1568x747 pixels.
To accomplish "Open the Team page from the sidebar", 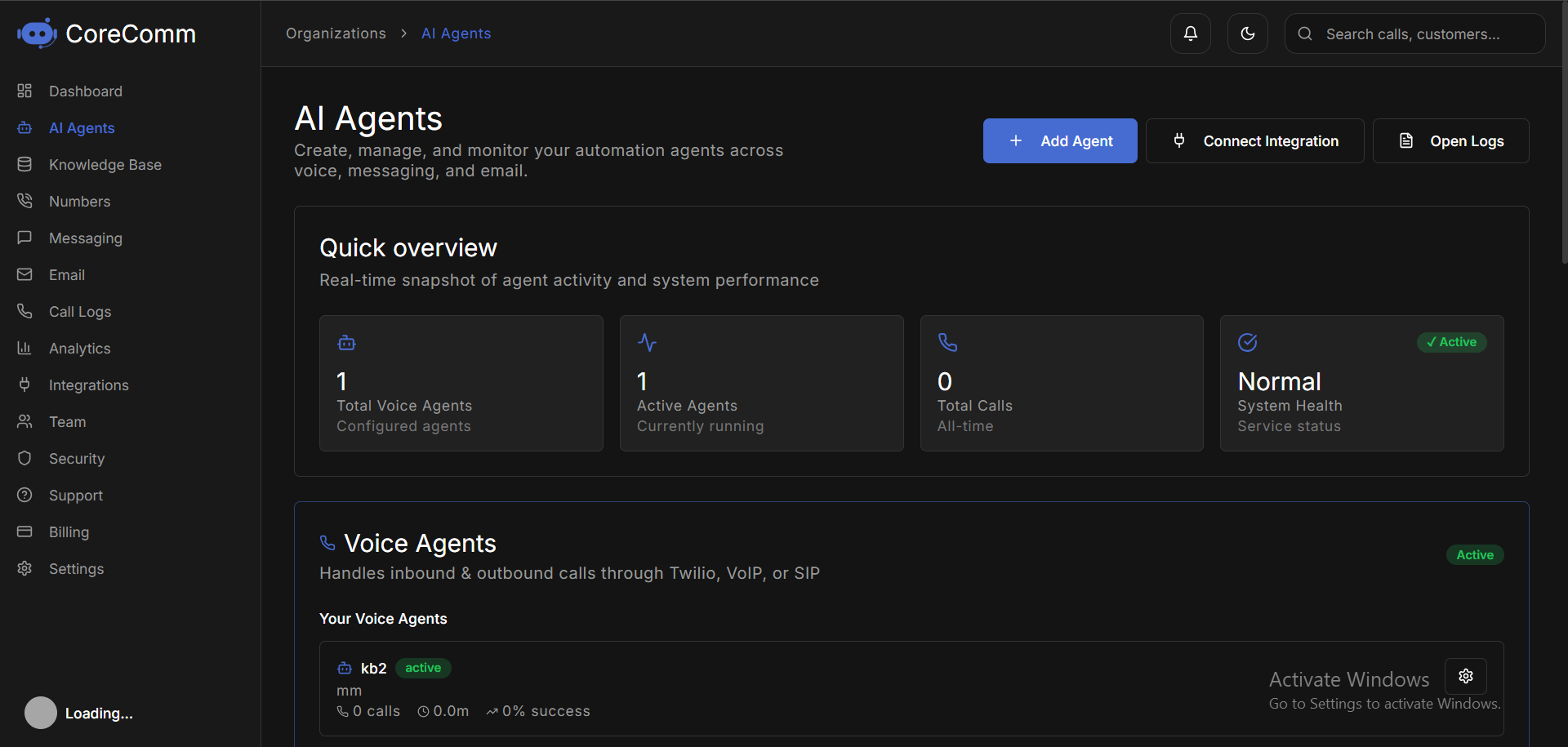I will [x=67, y=421].
